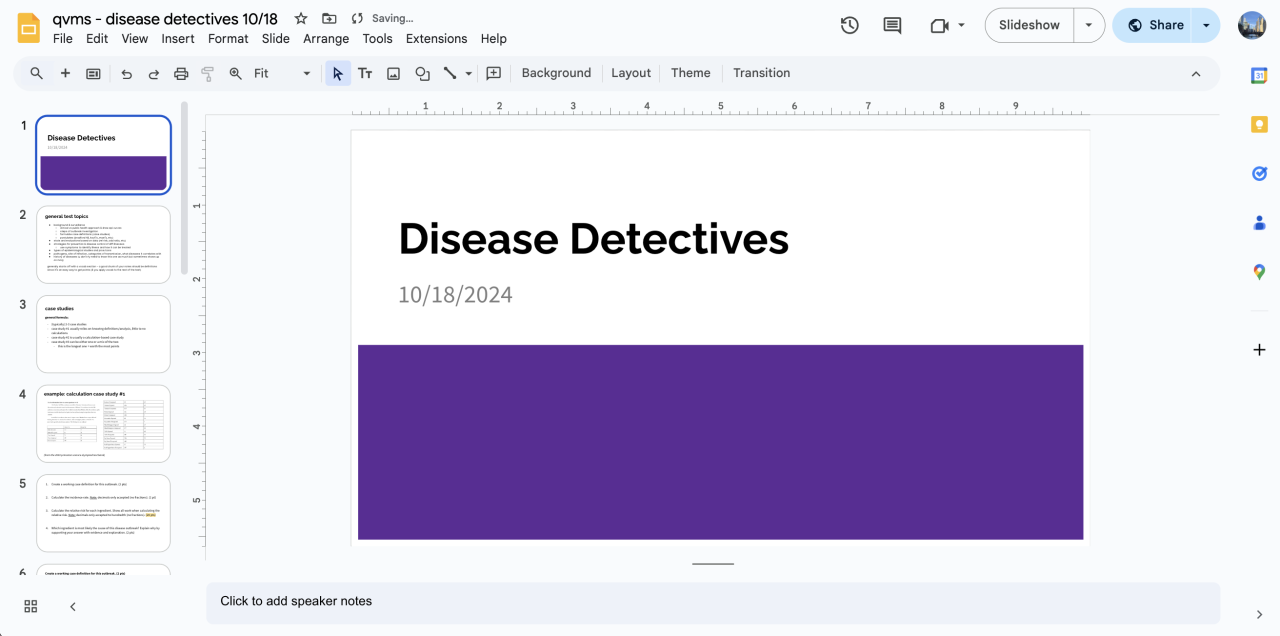Click the add comment toolbar icon
Screen dimensions: 1280x636
[493, 73]
